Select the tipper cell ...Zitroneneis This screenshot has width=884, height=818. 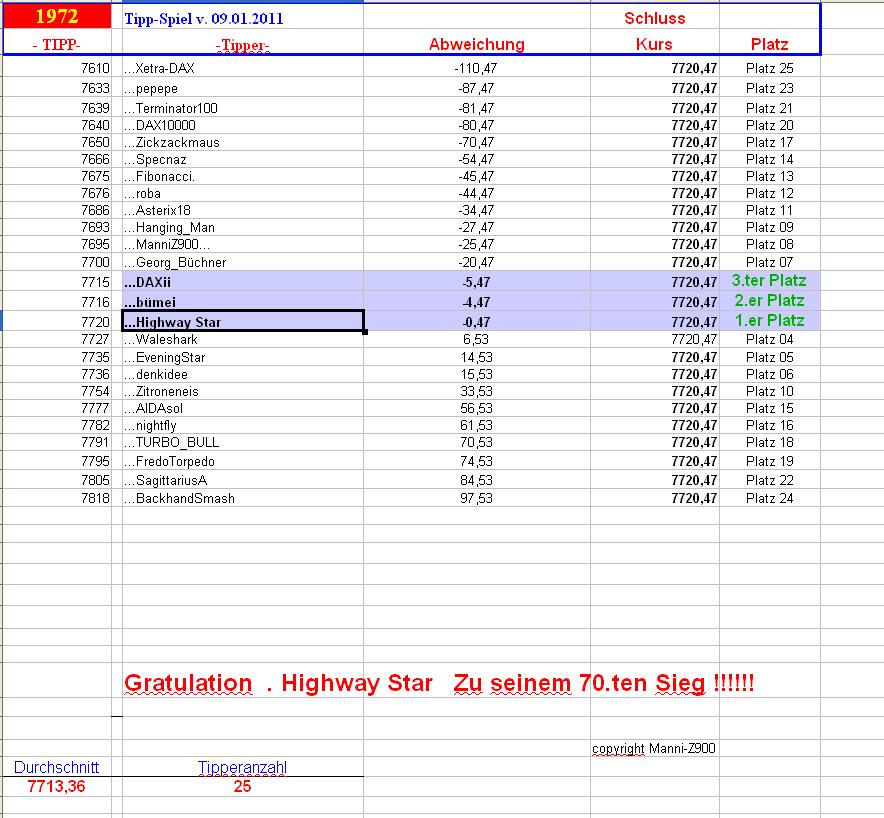[x=243, y=391]
